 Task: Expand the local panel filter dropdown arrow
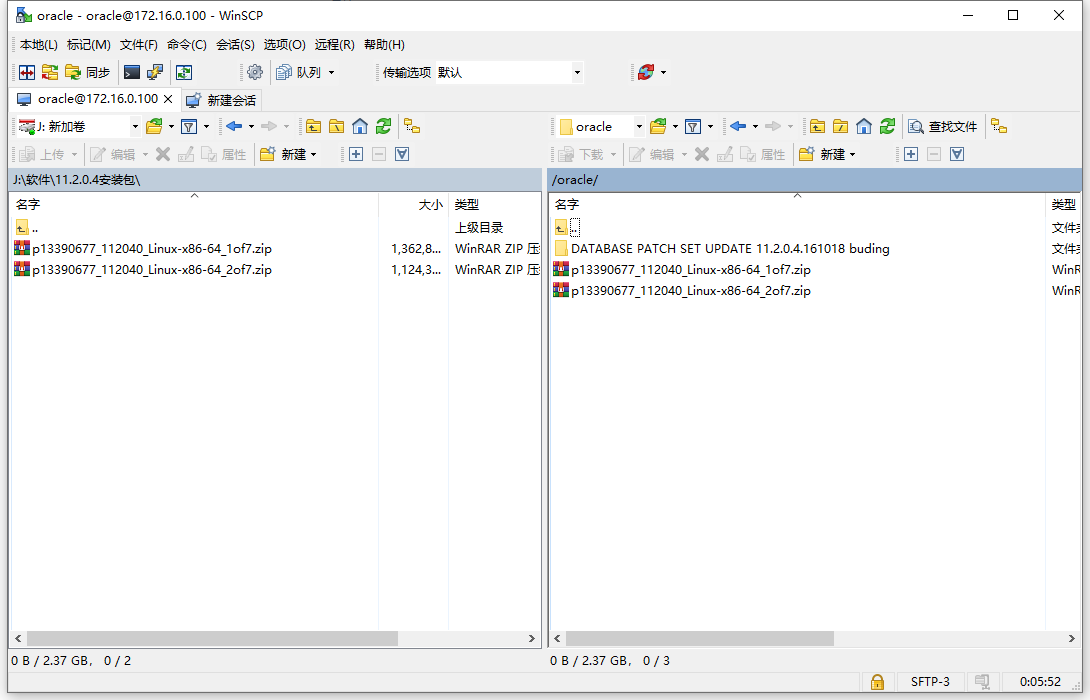click(206, 127)
